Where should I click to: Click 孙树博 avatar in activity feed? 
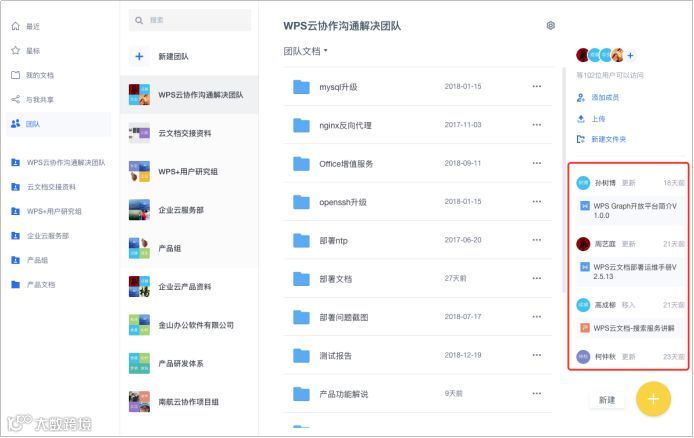click(x=583, y=183)
